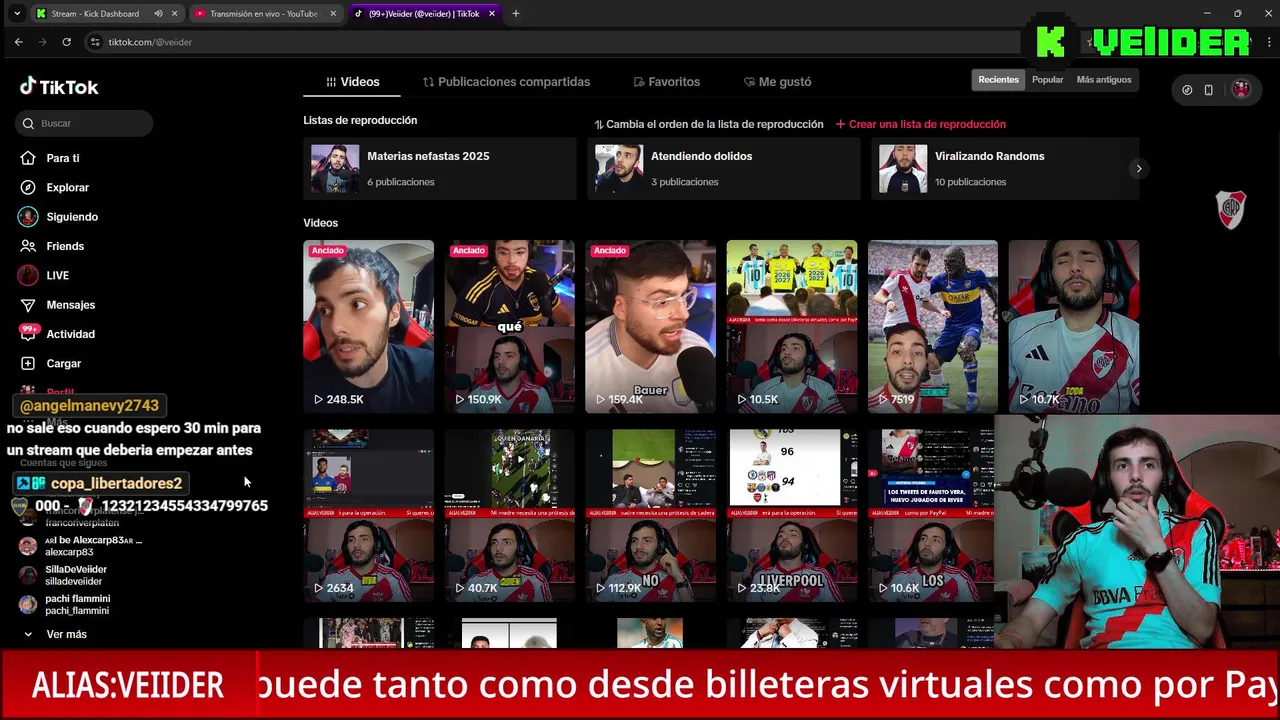1280x720 pixels.
Task: Open alexcarp83 followed account
Action: (84, 546)
